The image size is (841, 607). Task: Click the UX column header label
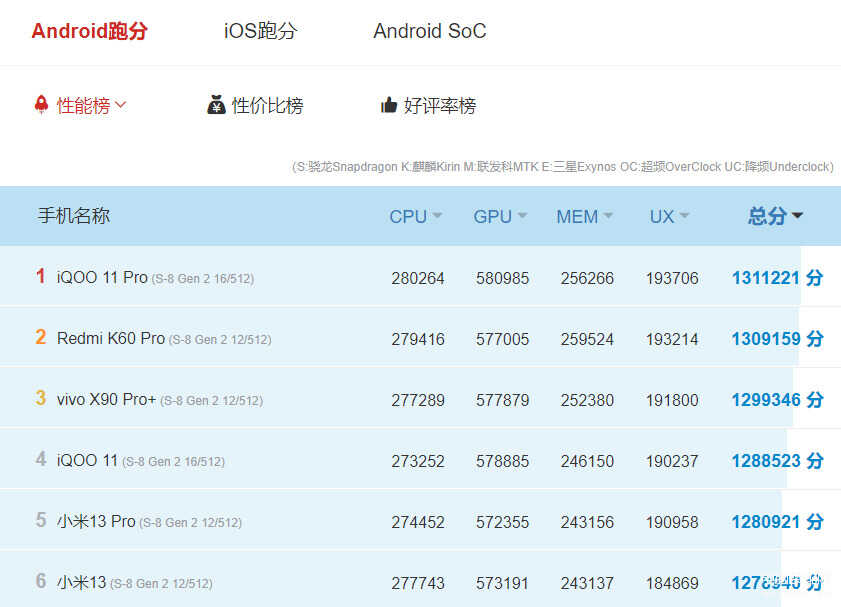(662, 216)
